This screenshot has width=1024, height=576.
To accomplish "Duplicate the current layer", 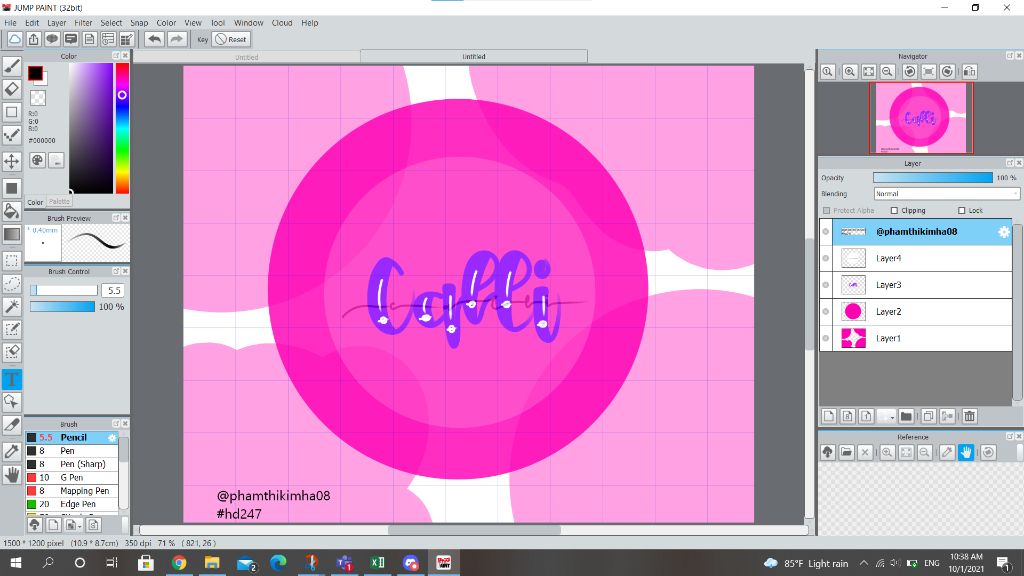I will [x=928, y=416].
